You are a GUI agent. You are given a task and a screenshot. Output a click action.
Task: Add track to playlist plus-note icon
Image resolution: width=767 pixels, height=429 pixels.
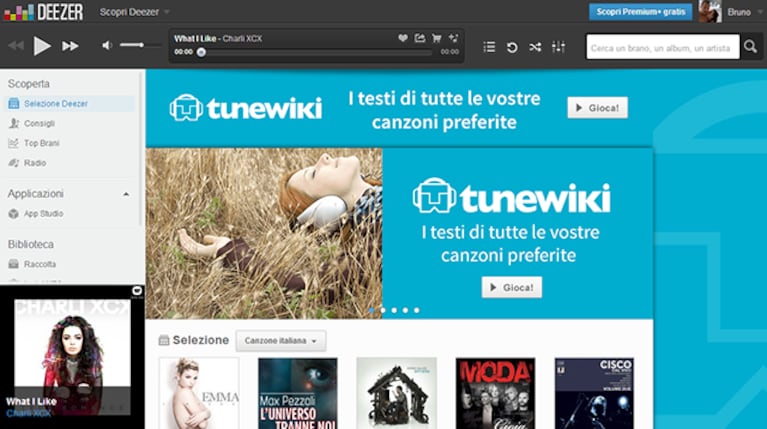tap(453, 38)
